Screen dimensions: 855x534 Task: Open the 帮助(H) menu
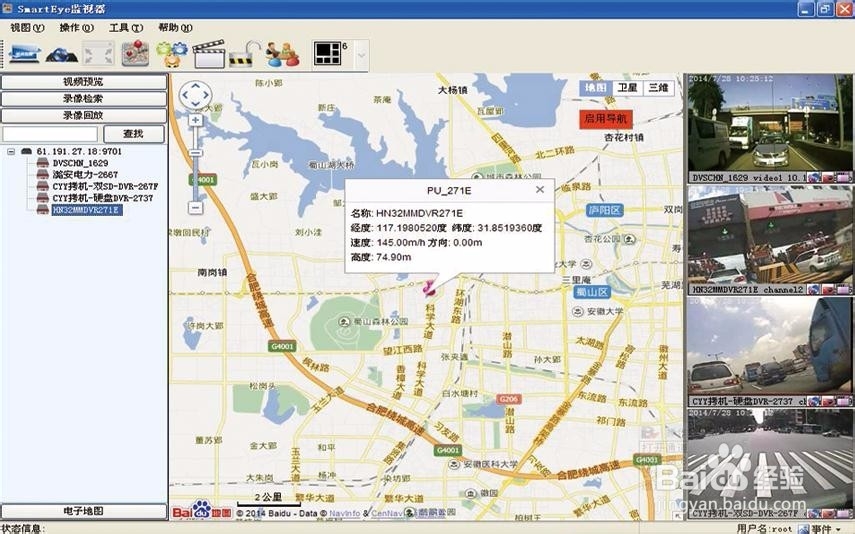click(x=175, y=27)
